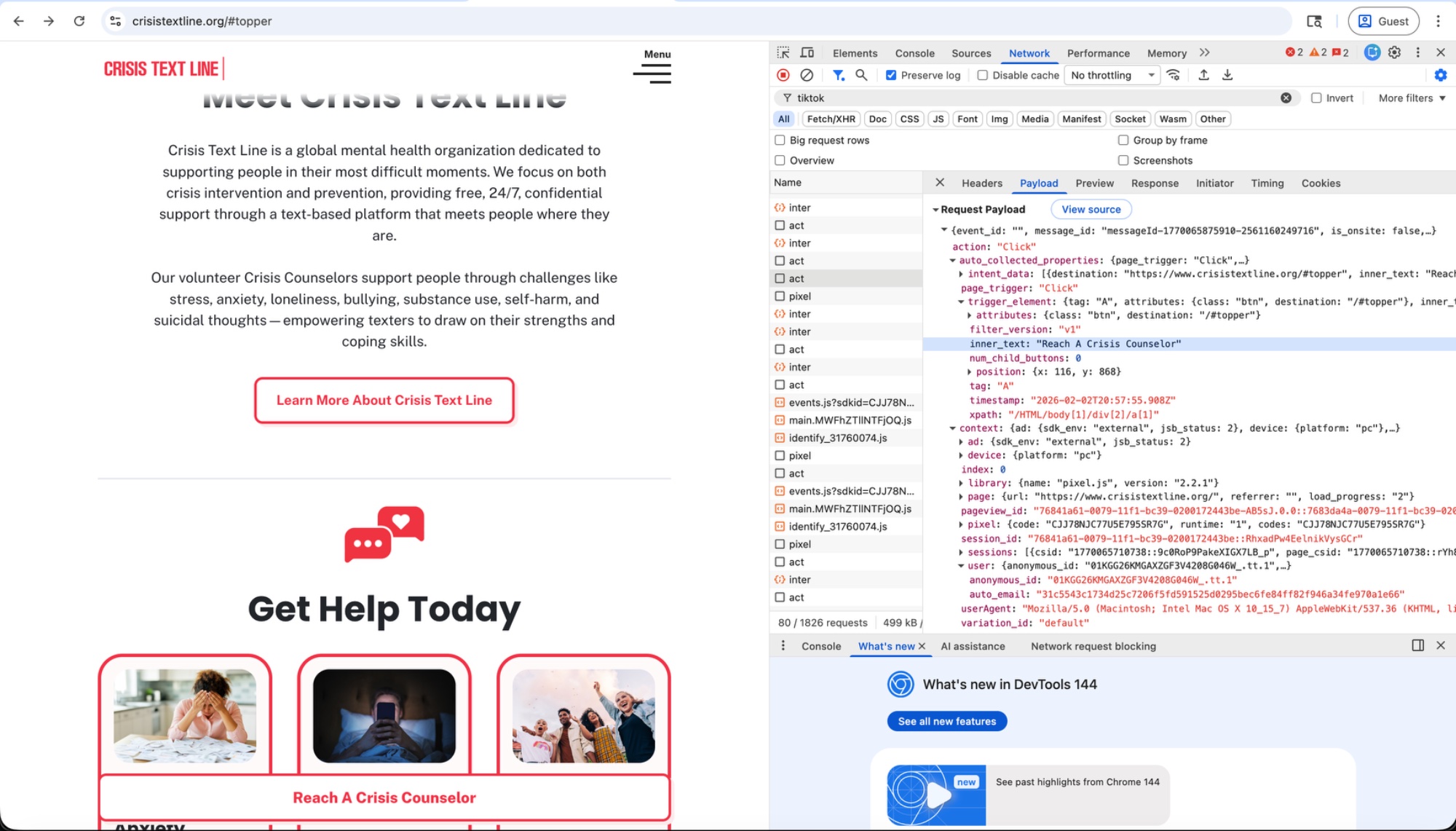The width and height of the screenshot is (1456, 831).
Task: Open DevTools settings gear
Action: (x=1395, y=52)
